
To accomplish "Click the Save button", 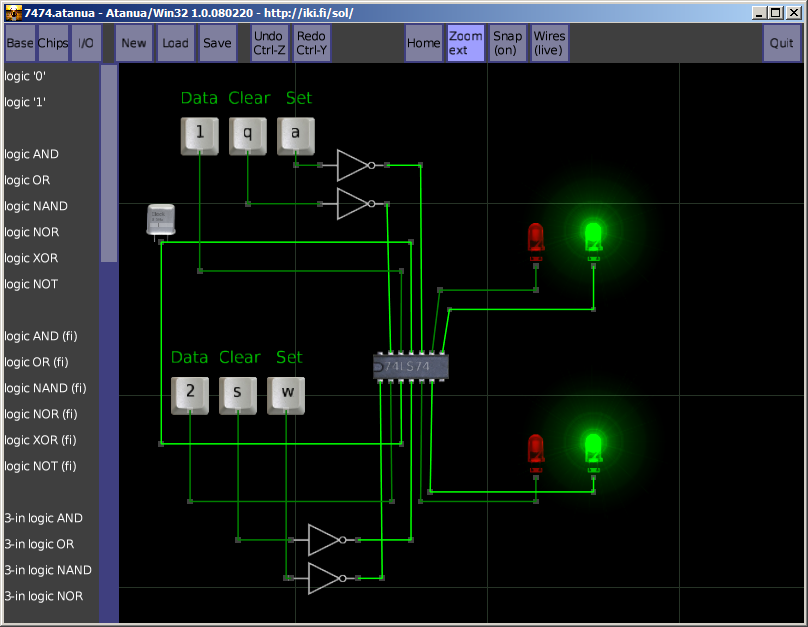I will coord(217,43).
